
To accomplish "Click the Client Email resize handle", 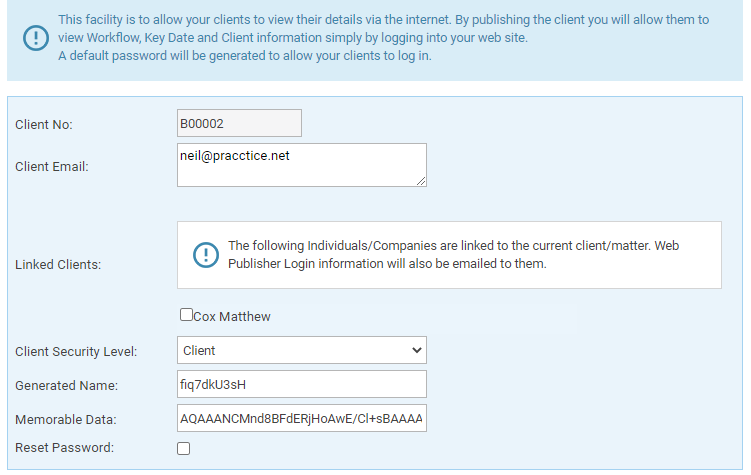I will pyautogui.click(x=421, y=181).
